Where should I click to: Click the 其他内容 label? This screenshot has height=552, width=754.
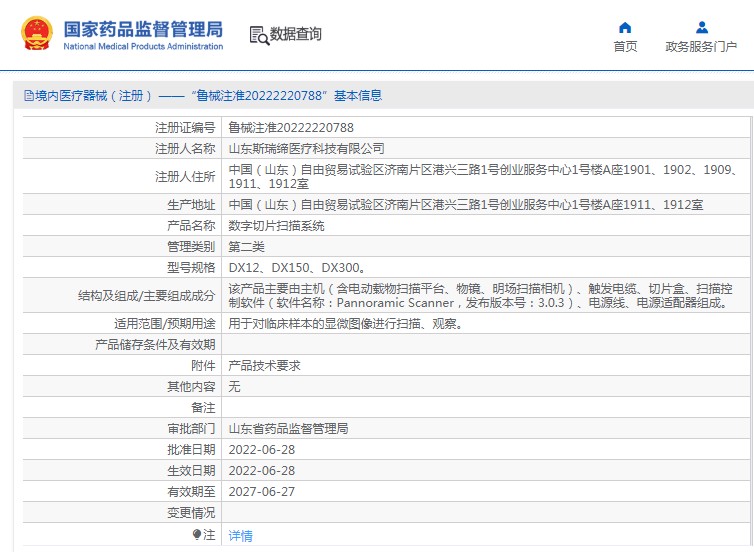click(x=191, y=387)
